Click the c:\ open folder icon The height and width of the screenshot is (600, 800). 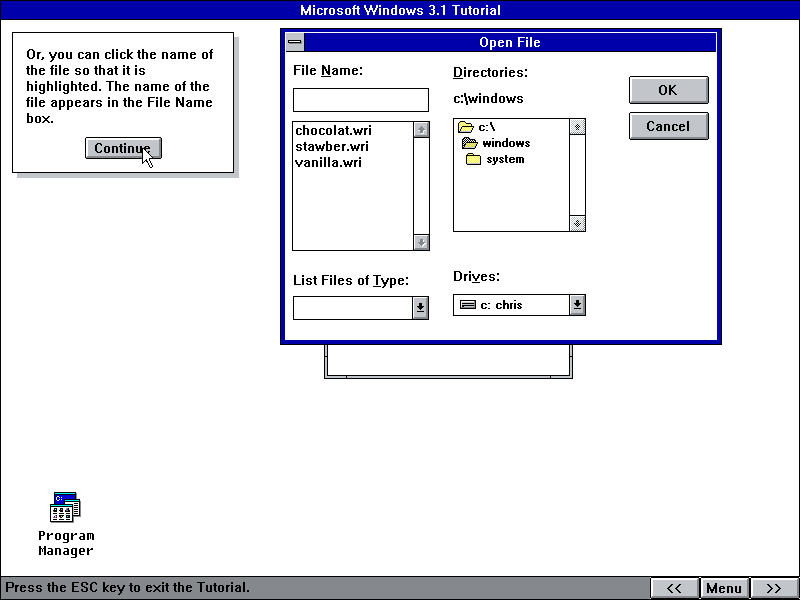465,127
